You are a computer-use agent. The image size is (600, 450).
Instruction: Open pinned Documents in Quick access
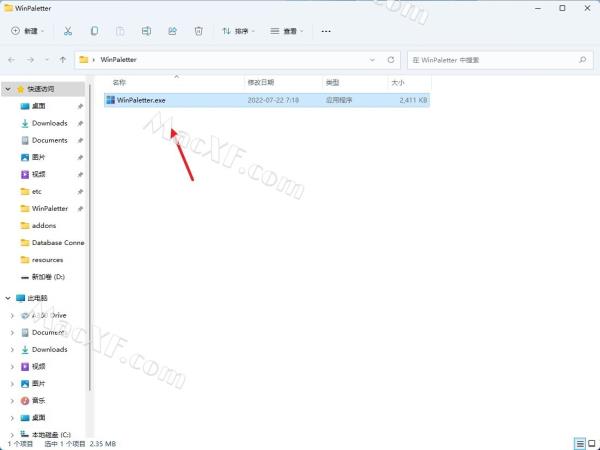50,140
